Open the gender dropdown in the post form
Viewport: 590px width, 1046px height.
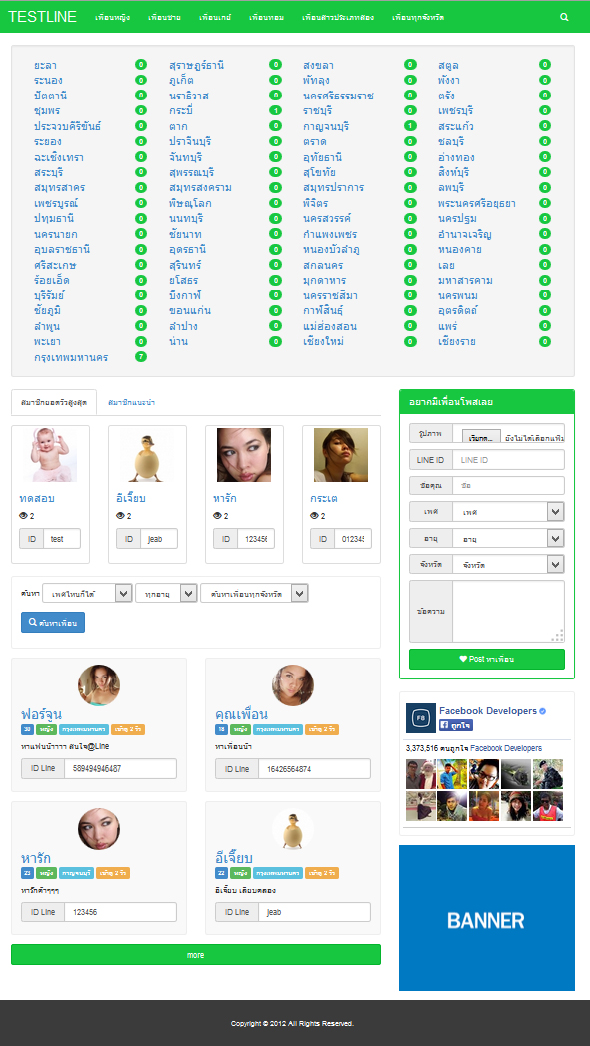(x=508, y=512)
